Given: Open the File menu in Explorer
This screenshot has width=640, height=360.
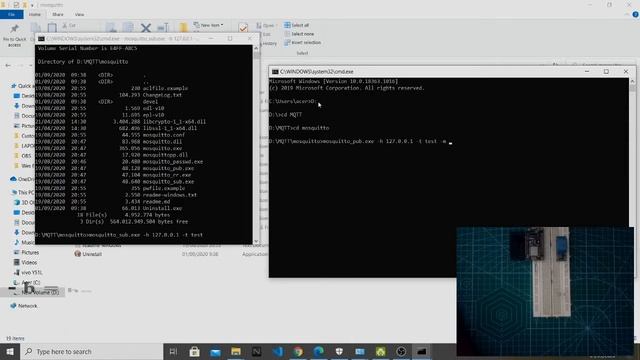Looking at the screenshot, I should point(11,14).
